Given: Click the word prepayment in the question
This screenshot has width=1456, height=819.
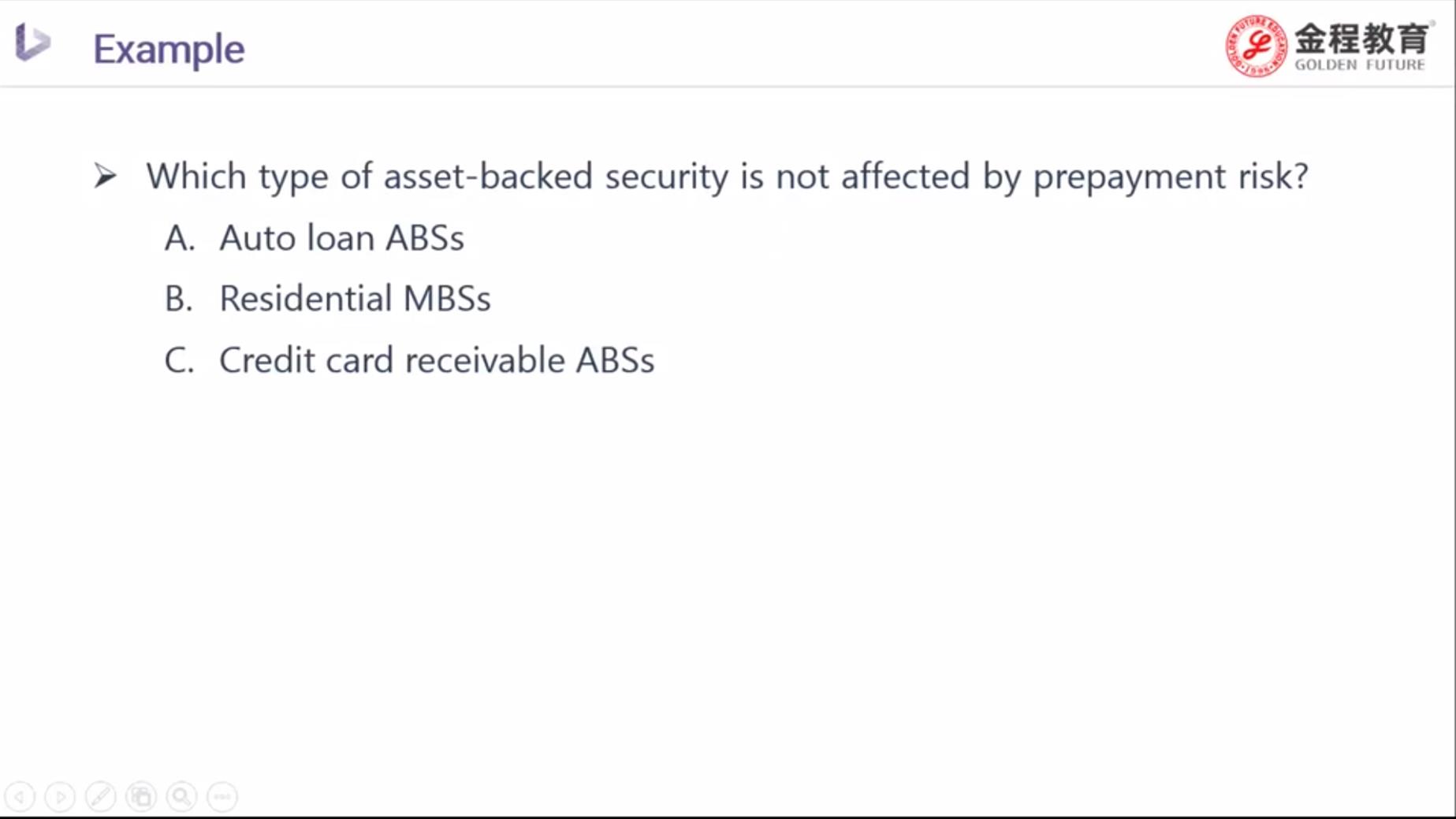Looking at the screenshot, I should coord(1129,177).
